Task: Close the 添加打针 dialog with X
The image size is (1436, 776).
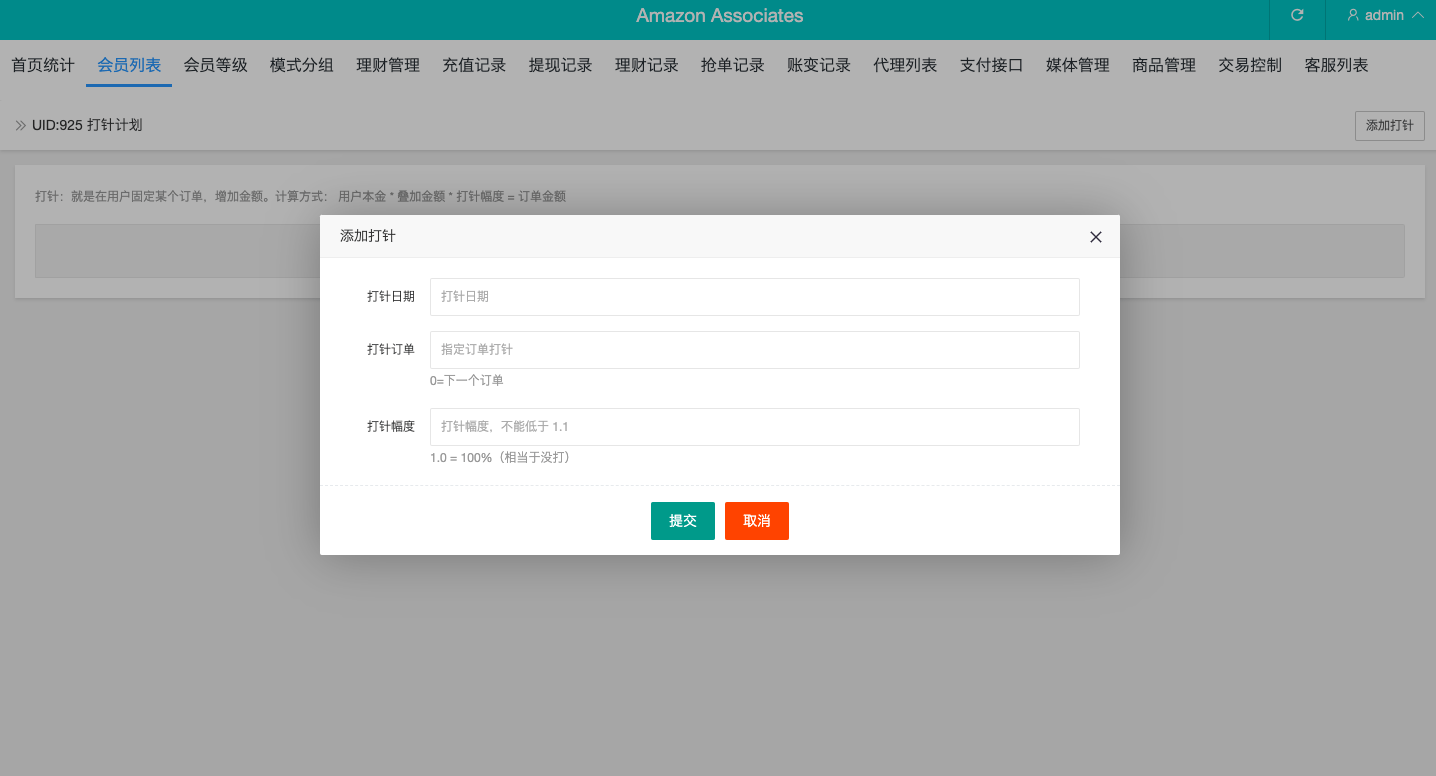Action: (x=1095, y=237)
